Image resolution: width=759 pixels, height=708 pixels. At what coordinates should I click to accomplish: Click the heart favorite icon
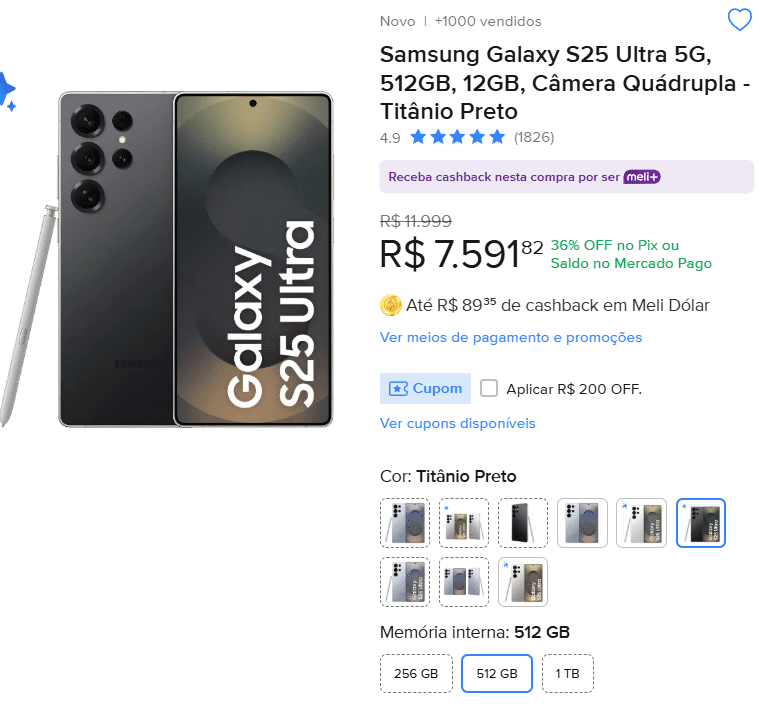point(739,20)
